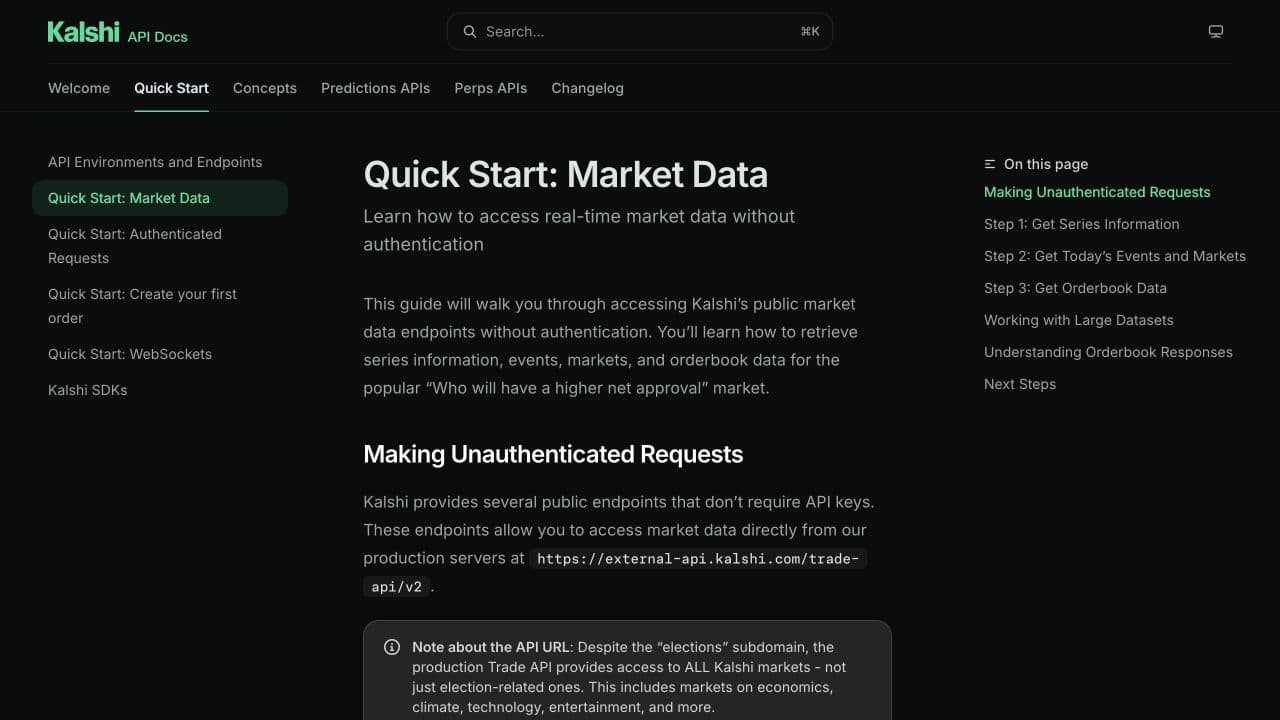This screenshot has height=720, width=1280.
Task: Click the Kalshi logo
Action: [84, 32]
